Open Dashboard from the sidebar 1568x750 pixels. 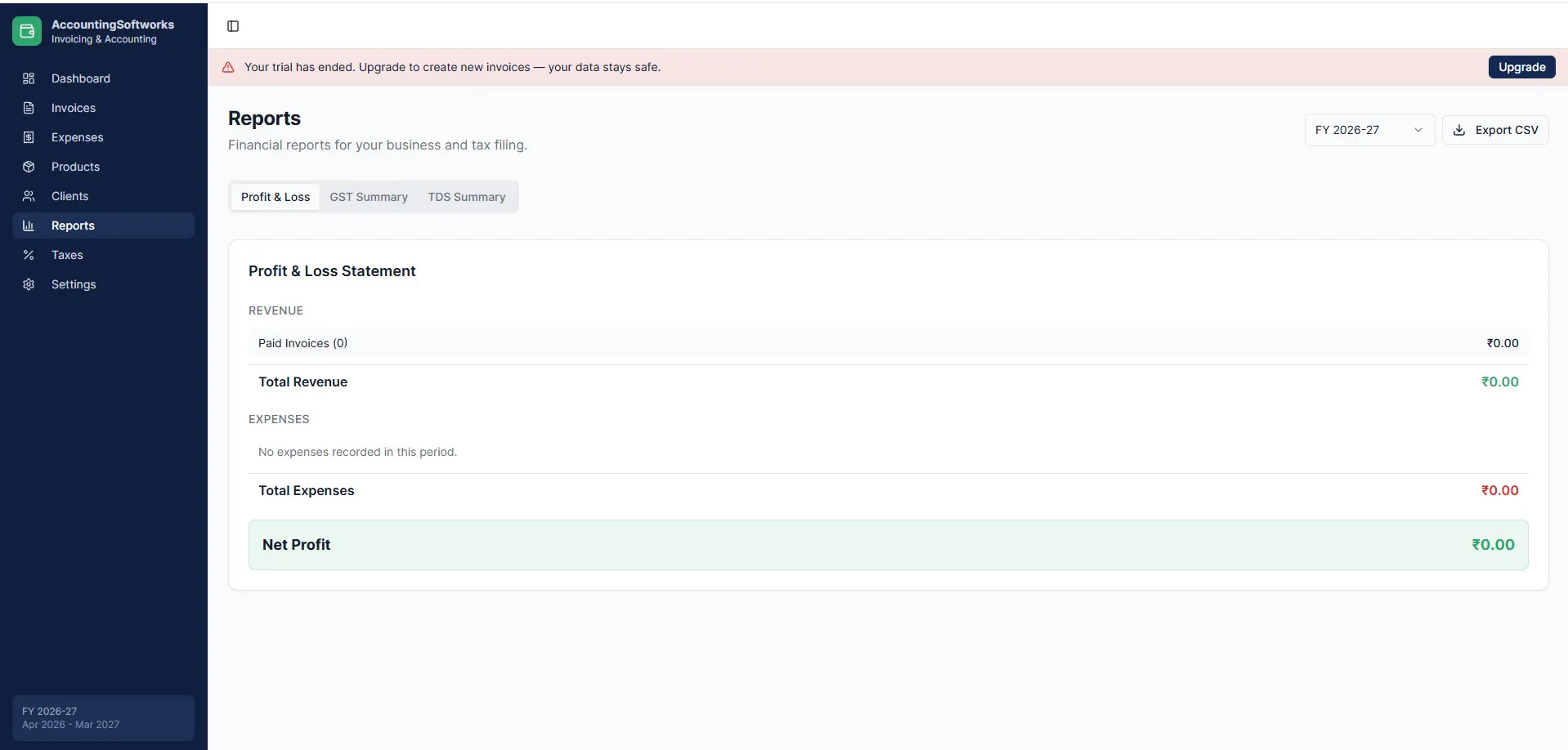click(103, 78)
